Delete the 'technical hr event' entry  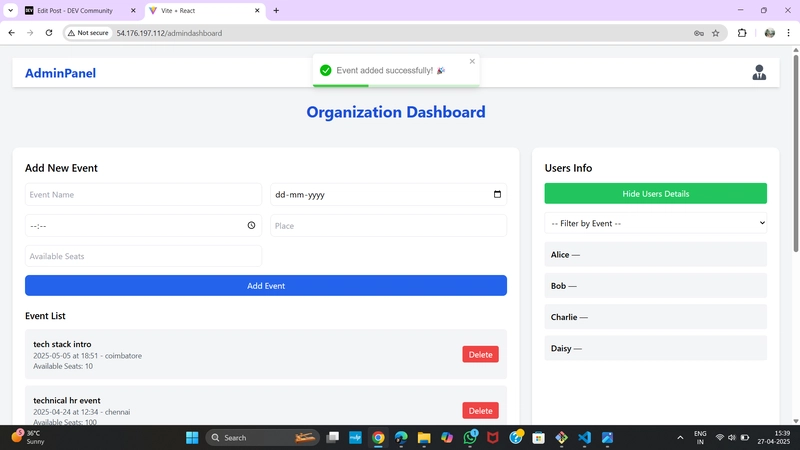tap(480, 411)
